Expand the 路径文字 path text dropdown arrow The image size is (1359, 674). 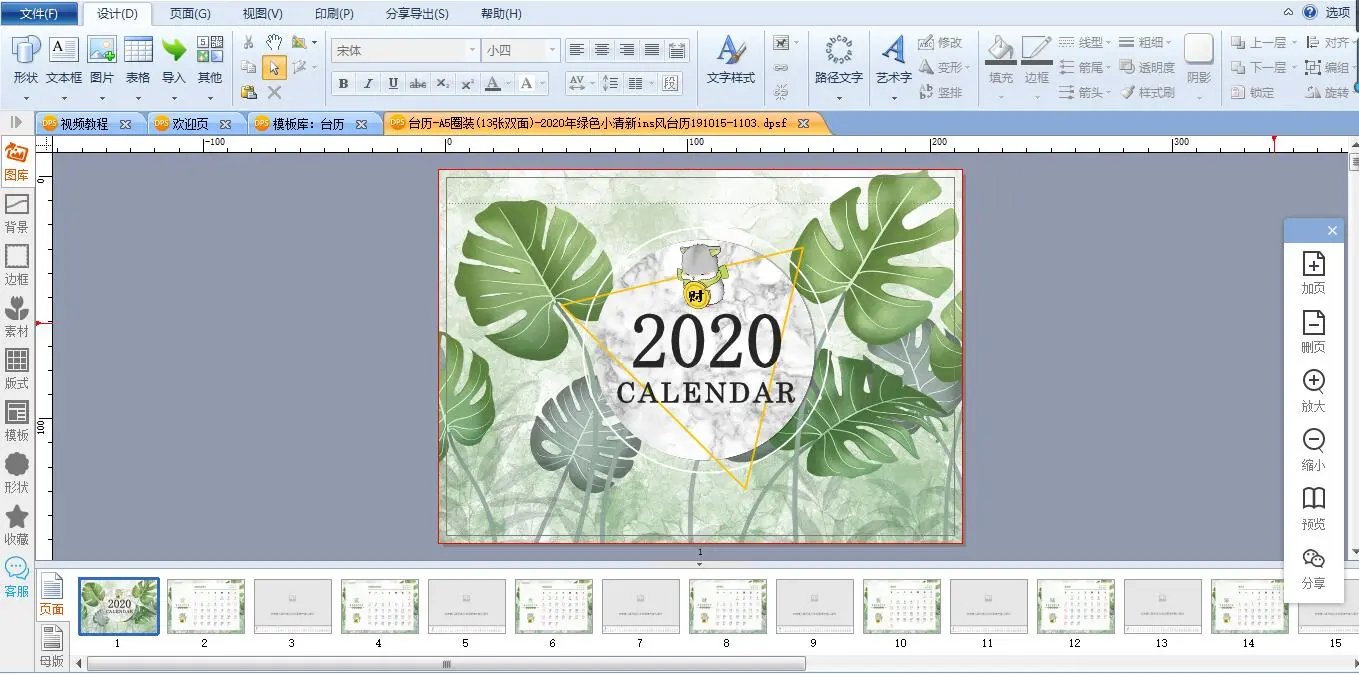pyautogui.click(x=838, y=98)
